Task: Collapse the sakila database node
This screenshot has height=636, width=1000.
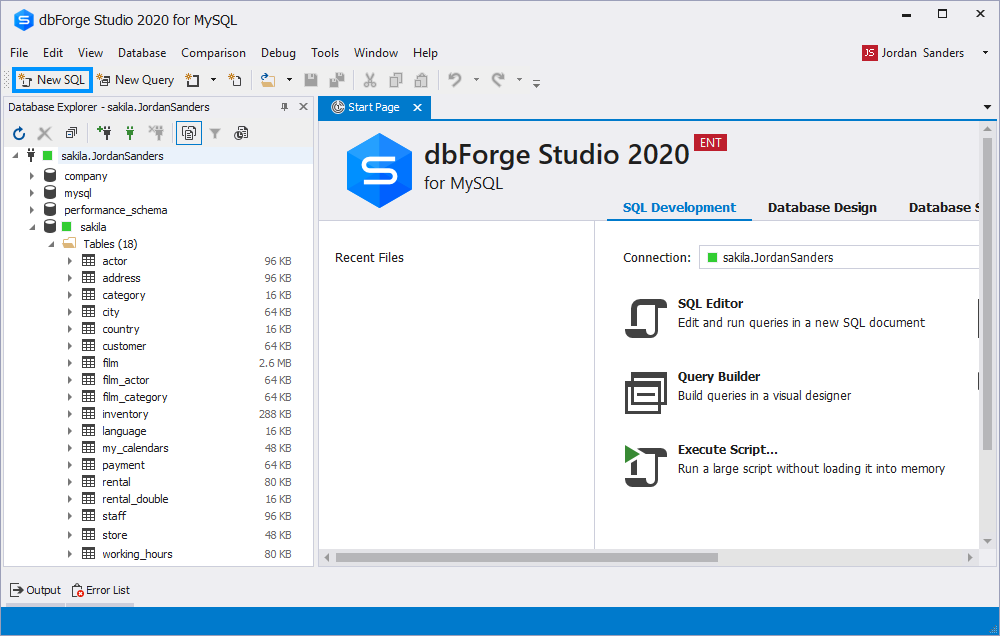Action: [32, 227]
